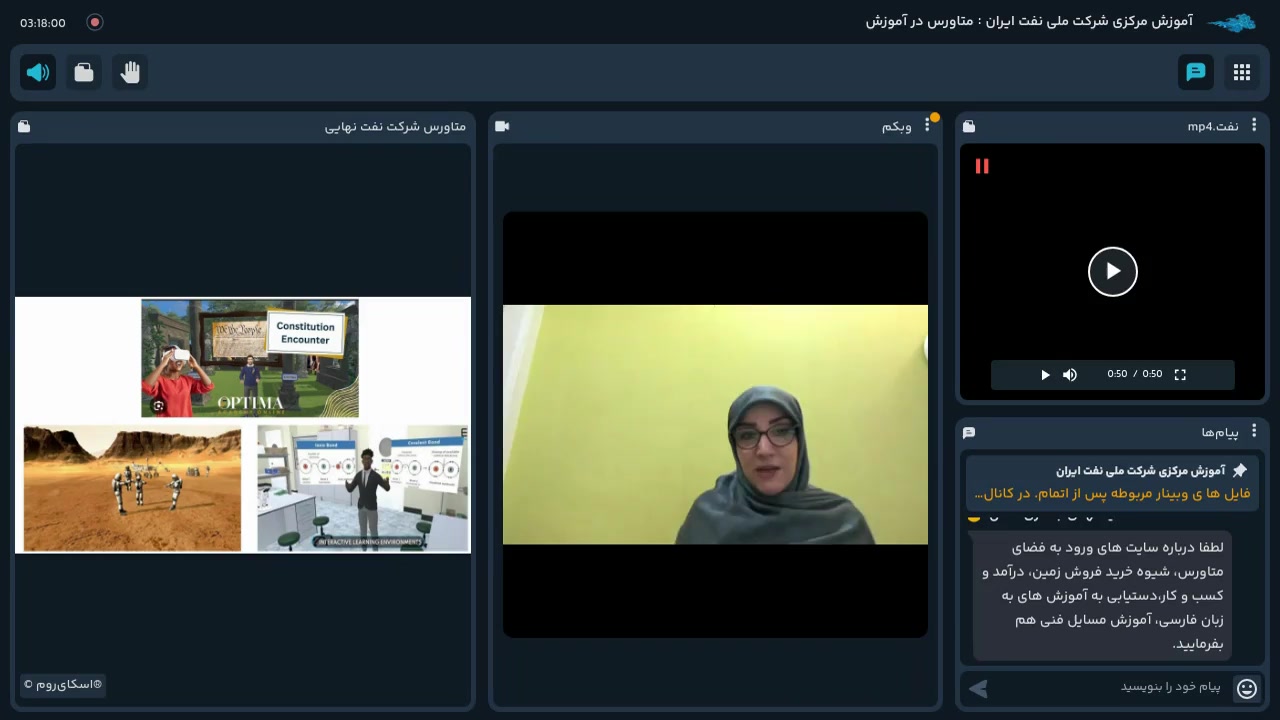Viewport: 1280px width, 720px height.
Task: Open the three-dot menu of پیام‌ها panel
Action: click(1254, 431)
